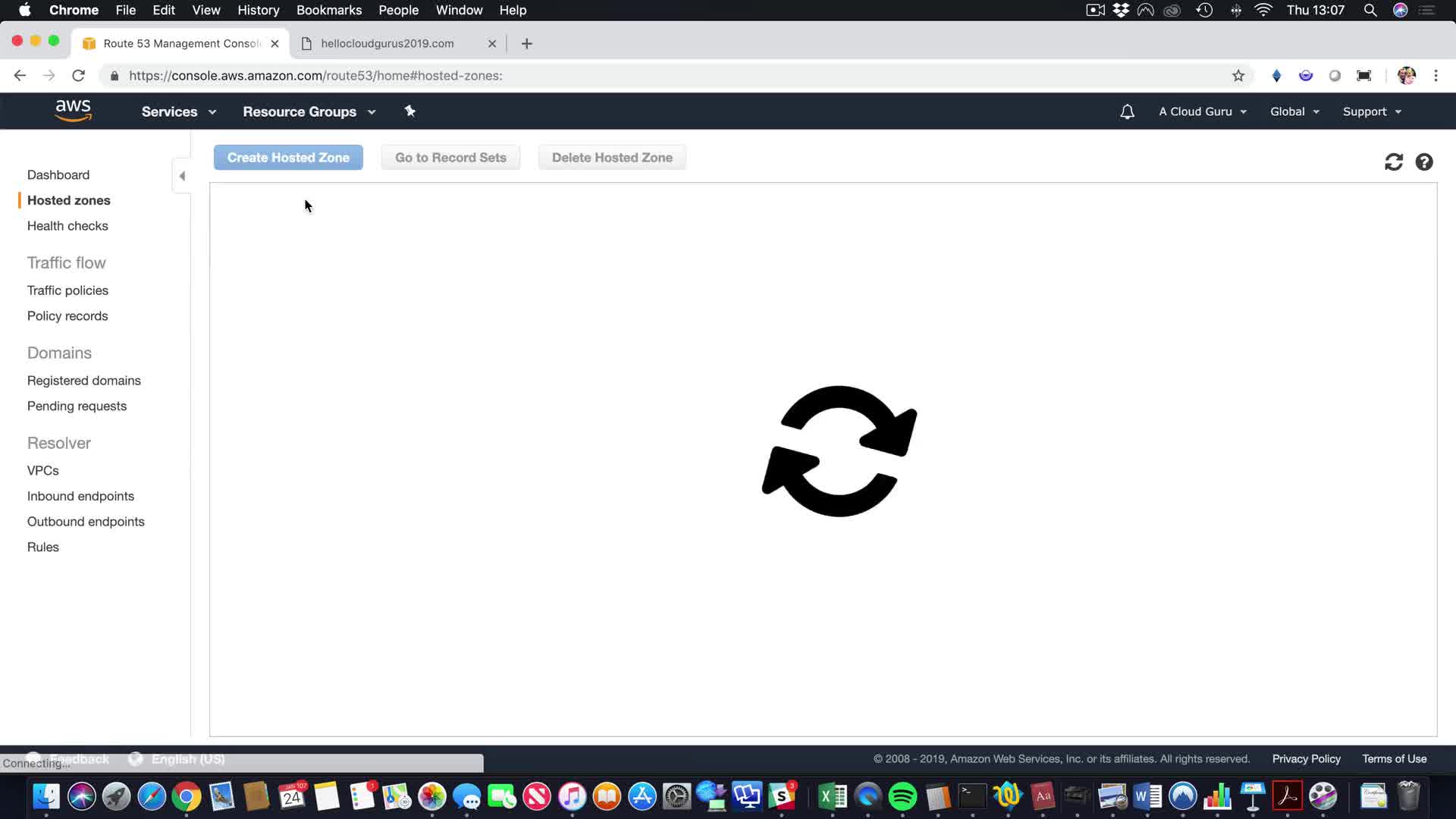Open the A Cloud Guru account menu
The height and width of the screenshot is (819, 1456).
(1202, 111)
